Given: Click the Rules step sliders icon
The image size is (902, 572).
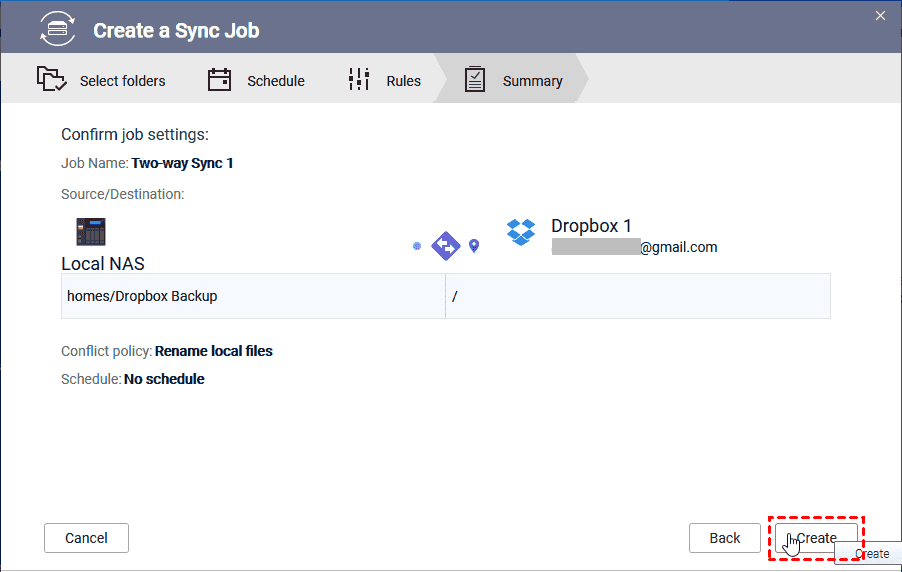Looking at the screenshot, I should (x=359, y=80).
